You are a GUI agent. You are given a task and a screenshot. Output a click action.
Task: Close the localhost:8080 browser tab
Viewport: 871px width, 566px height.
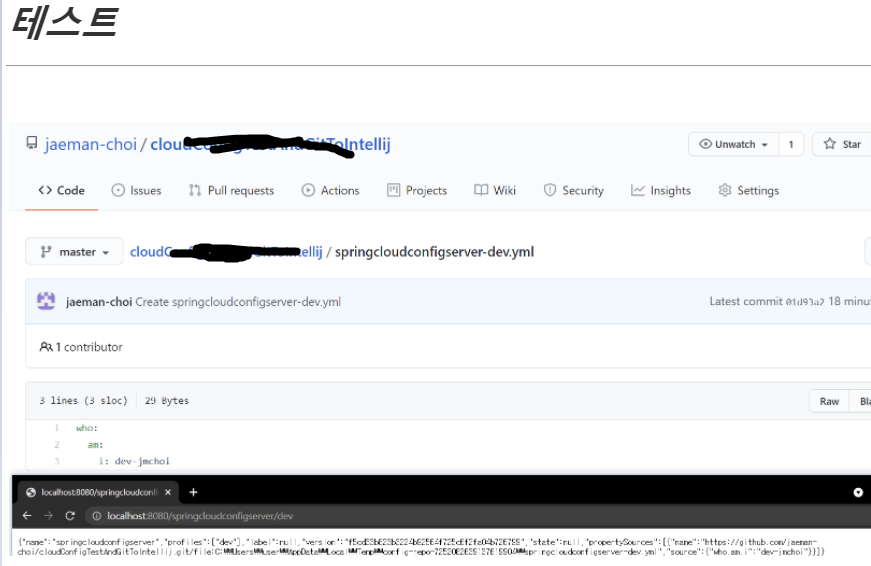[168, 492]
